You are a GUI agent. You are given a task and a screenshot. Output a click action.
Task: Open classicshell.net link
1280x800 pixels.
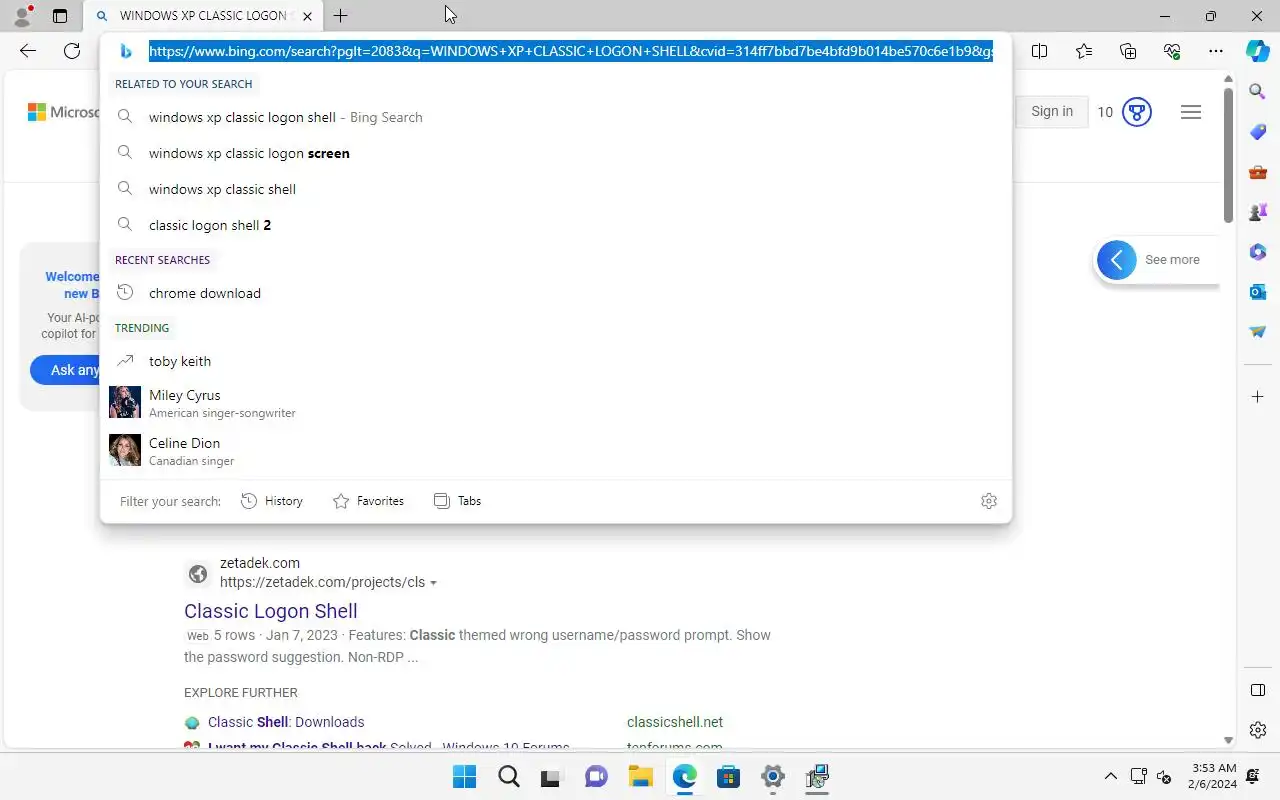[x=675, y=722]
